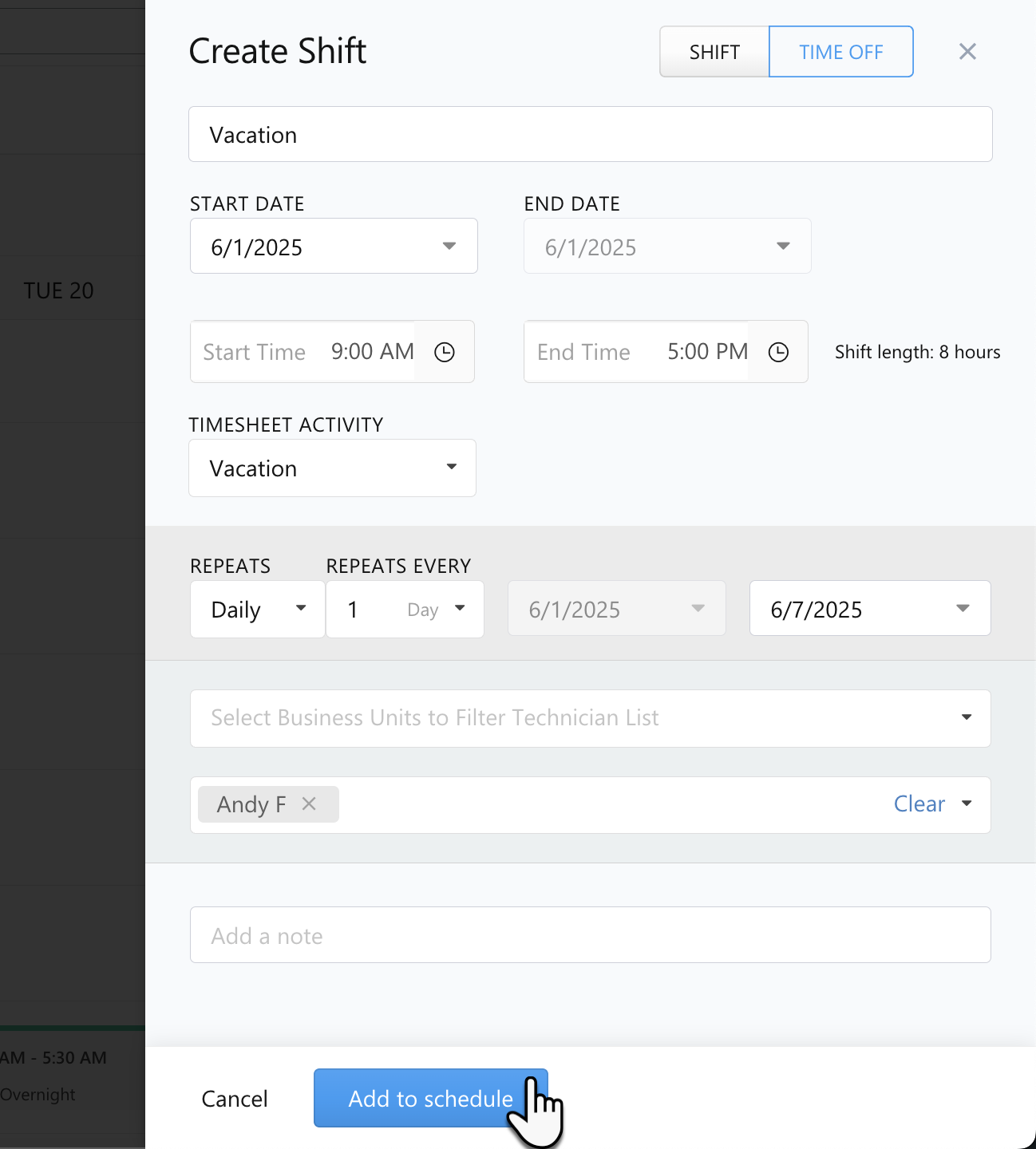This screenshot has height=1149, width=1036.
Task: Open the 6/7/2025 repeat end date picker
Action: click(x=963, y=608)
